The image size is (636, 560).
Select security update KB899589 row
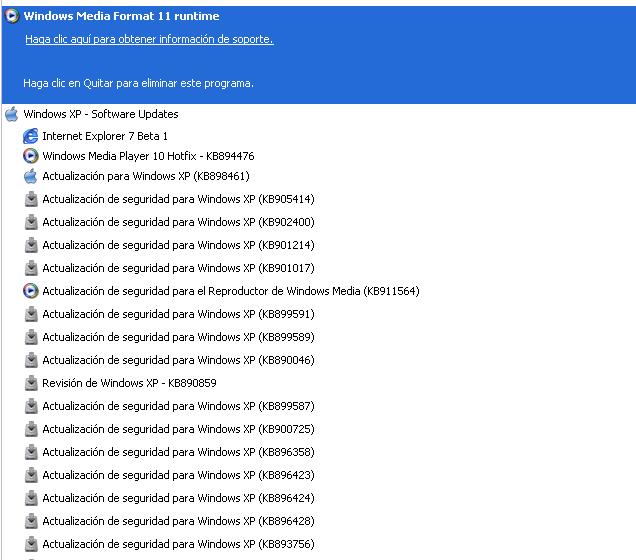[178, 337]
